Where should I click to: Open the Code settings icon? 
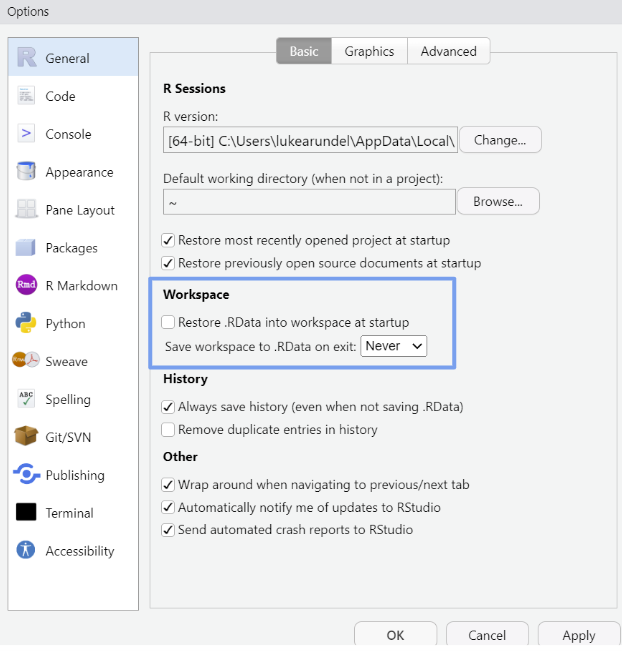tap(27, 96)
